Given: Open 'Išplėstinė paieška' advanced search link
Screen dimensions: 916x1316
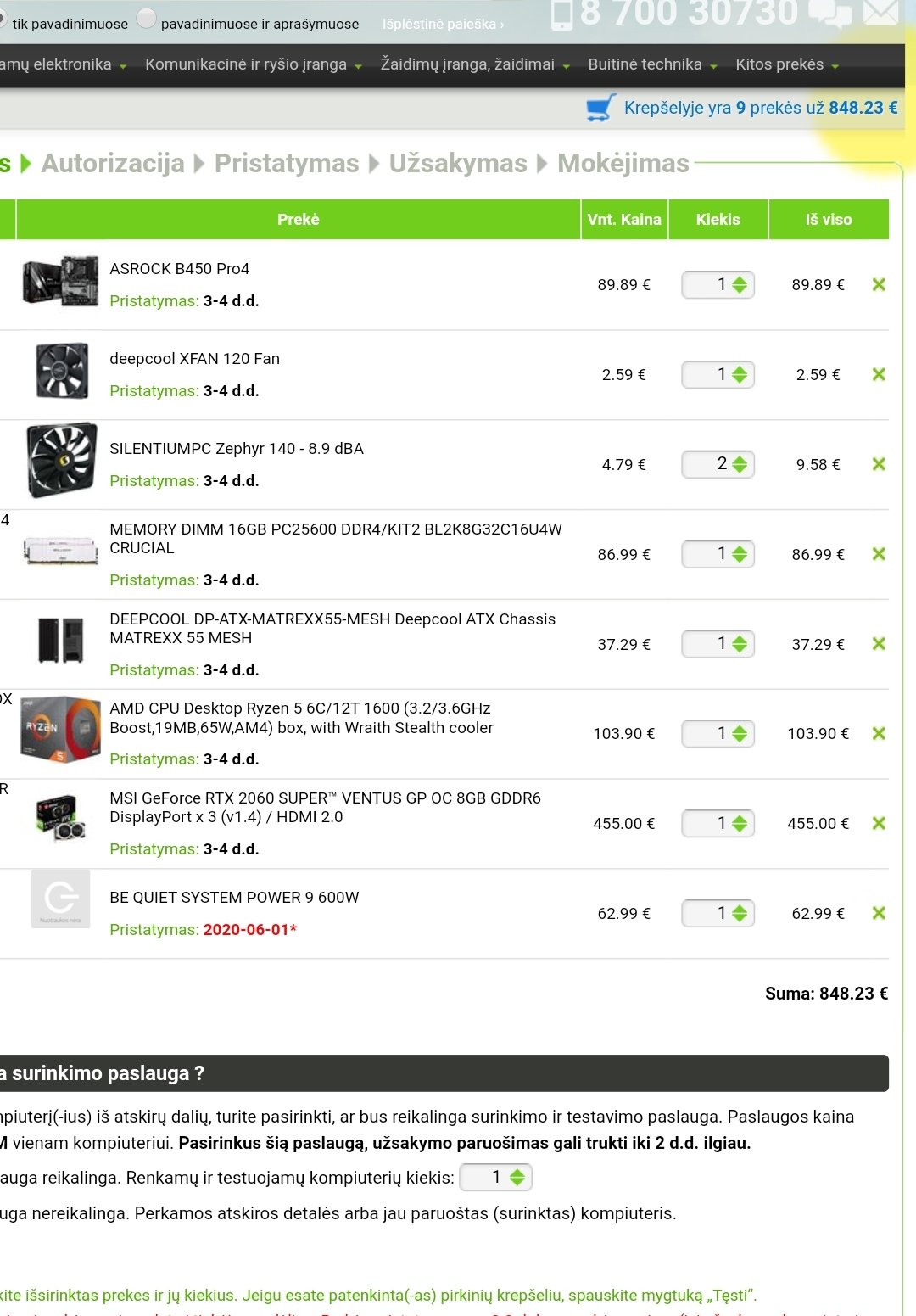Looking at the screenshot, I should (x=443, y=24).
